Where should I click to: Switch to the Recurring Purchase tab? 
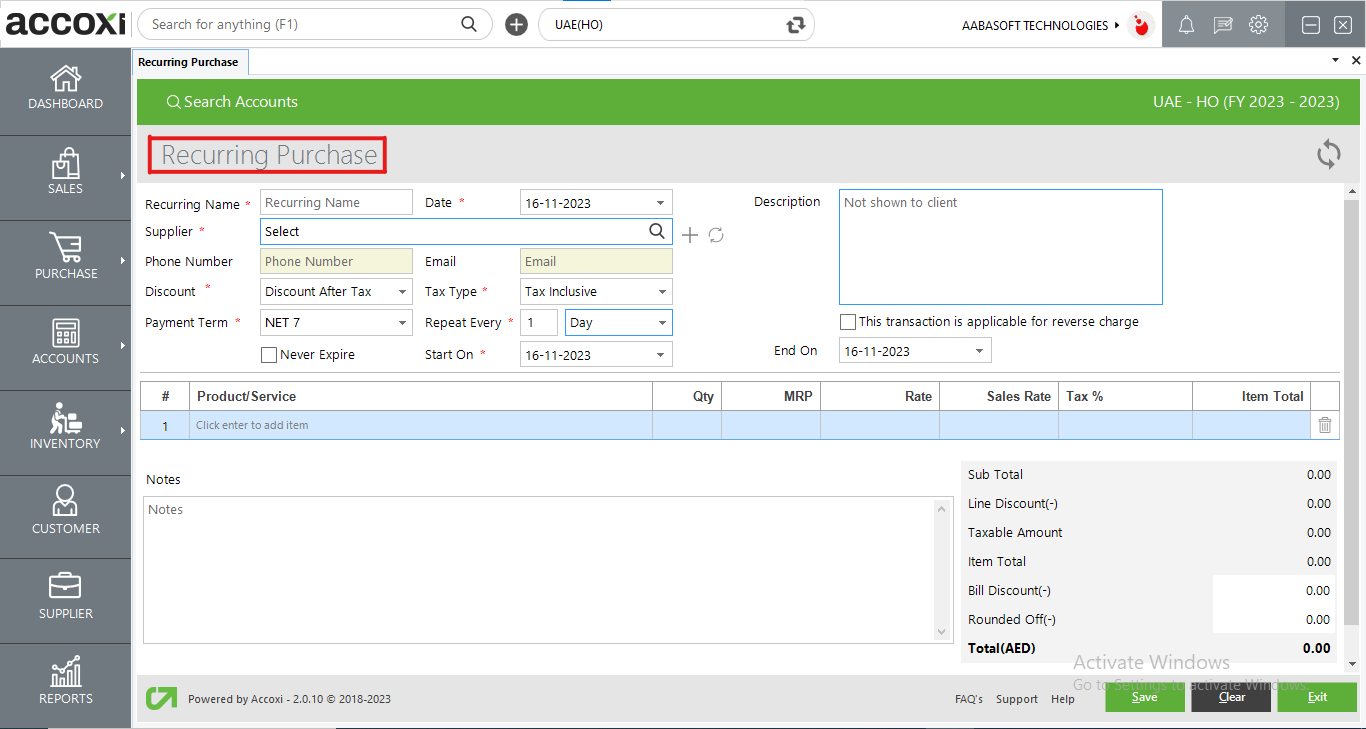coord(190,61)
